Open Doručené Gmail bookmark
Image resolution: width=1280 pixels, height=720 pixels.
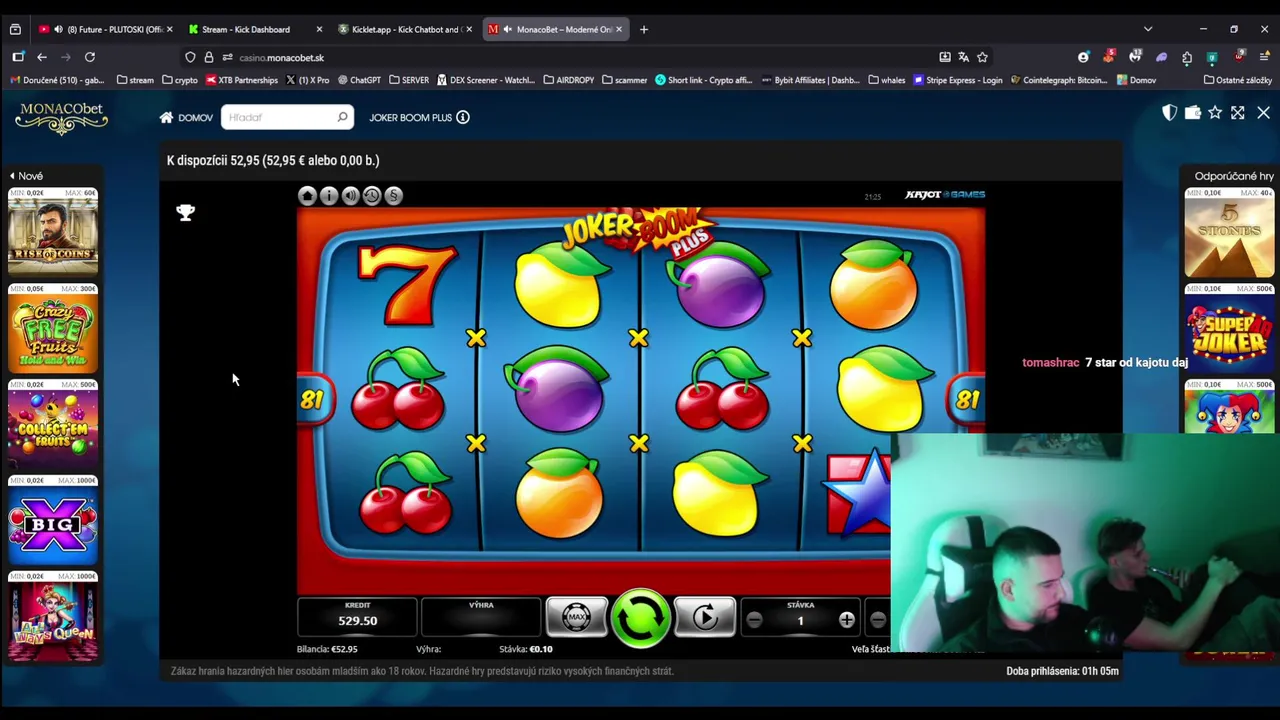57,80
